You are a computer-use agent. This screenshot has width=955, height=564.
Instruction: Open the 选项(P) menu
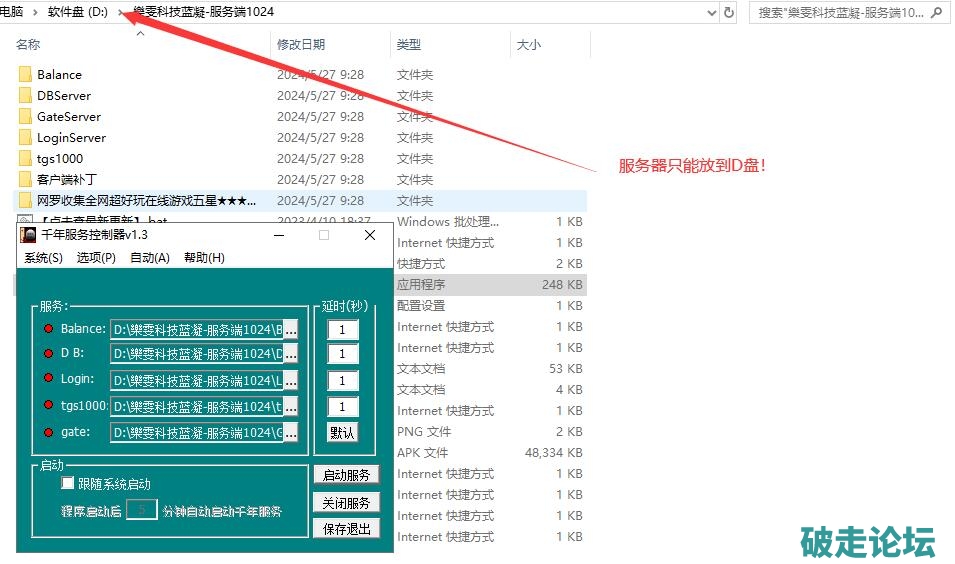tap(96, 258)
